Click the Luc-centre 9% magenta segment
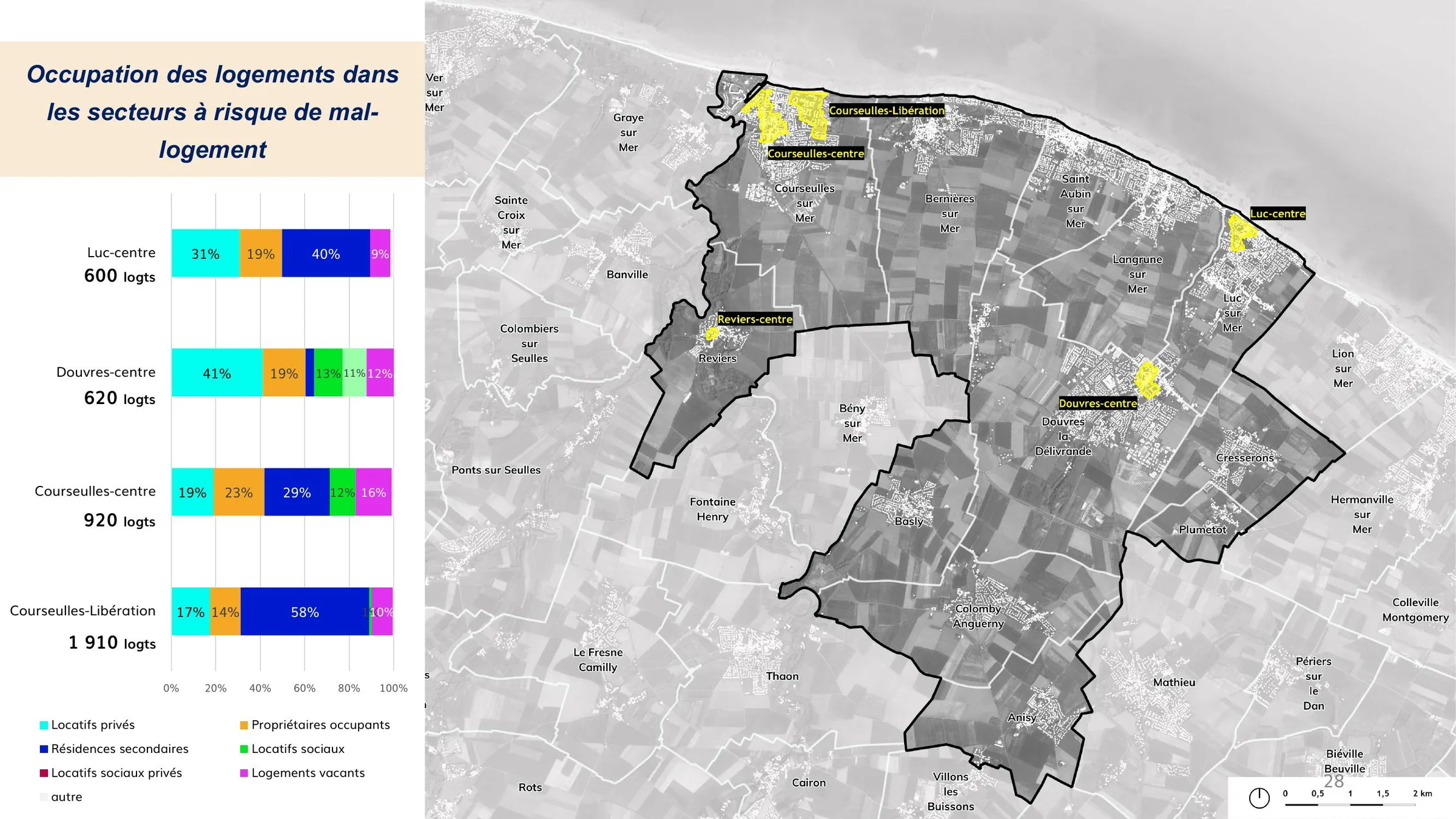The image size is (1456, 819). point(380,254)
